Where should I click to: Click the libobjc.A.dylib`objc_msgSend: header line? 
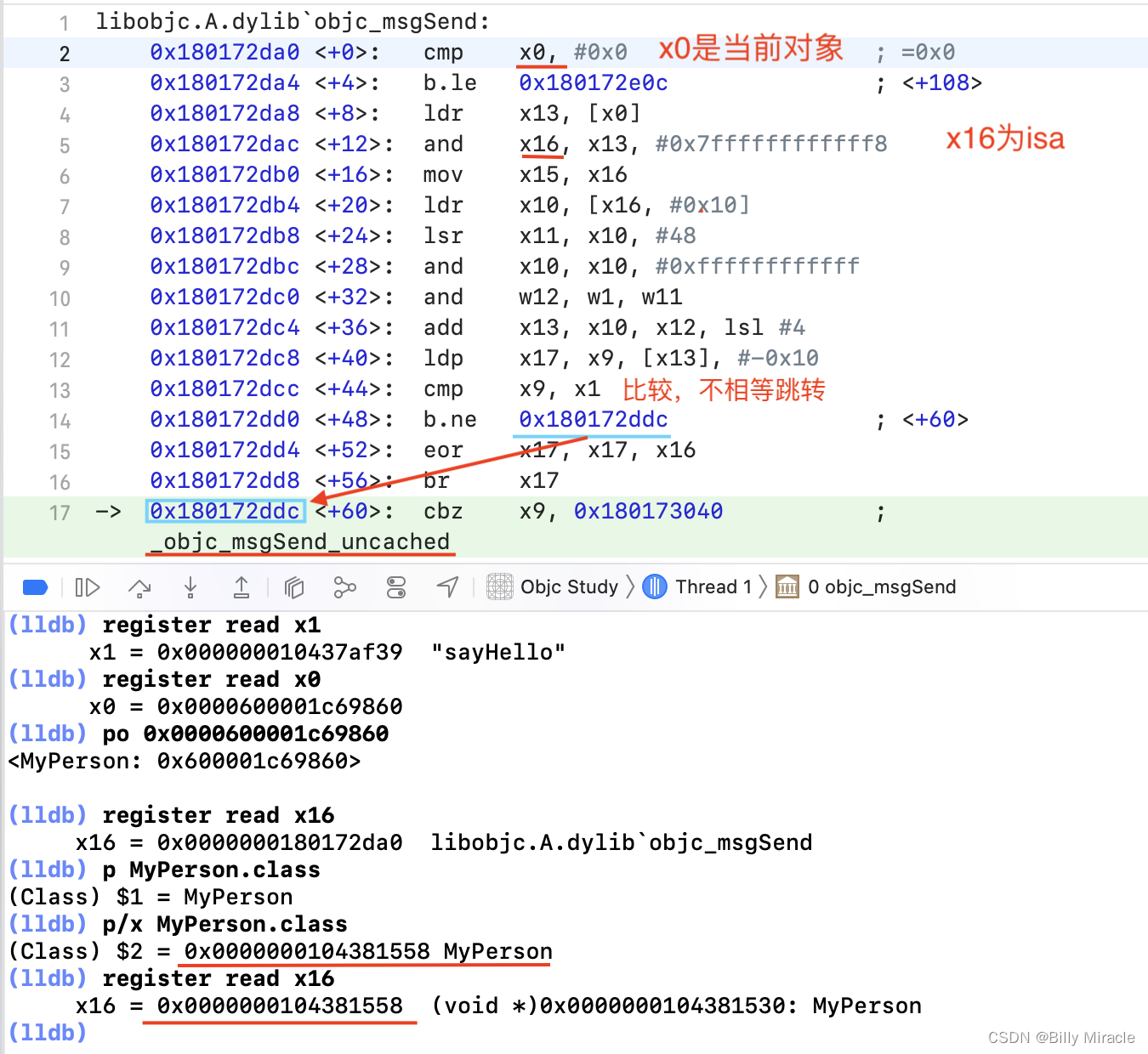pyautogui.click(x=293, y=22)
